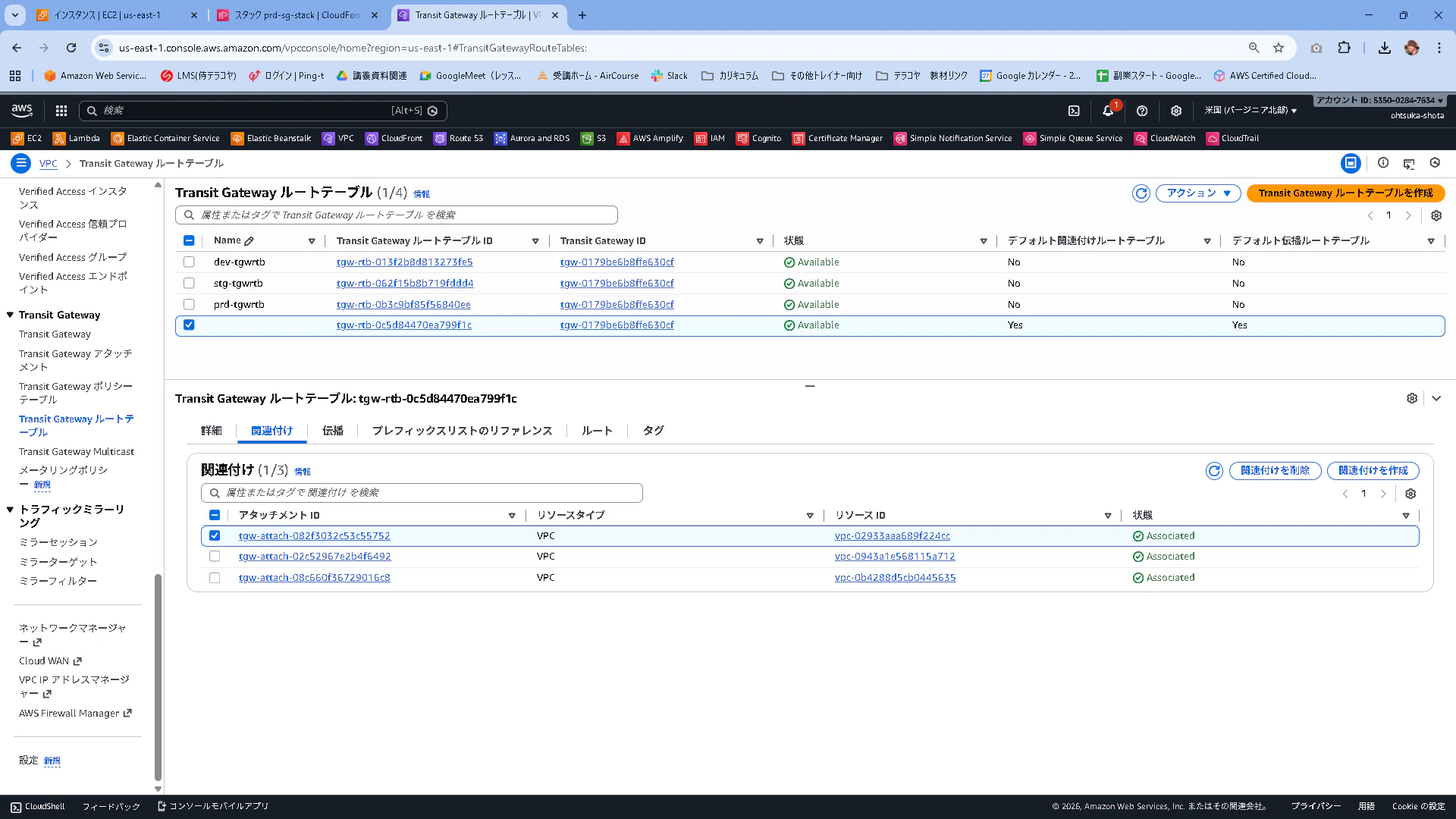Screen dimensions: 1456x819
Task: Collapse the トラフィックミラーリング sidebar section
Action: tap(10, 510)
